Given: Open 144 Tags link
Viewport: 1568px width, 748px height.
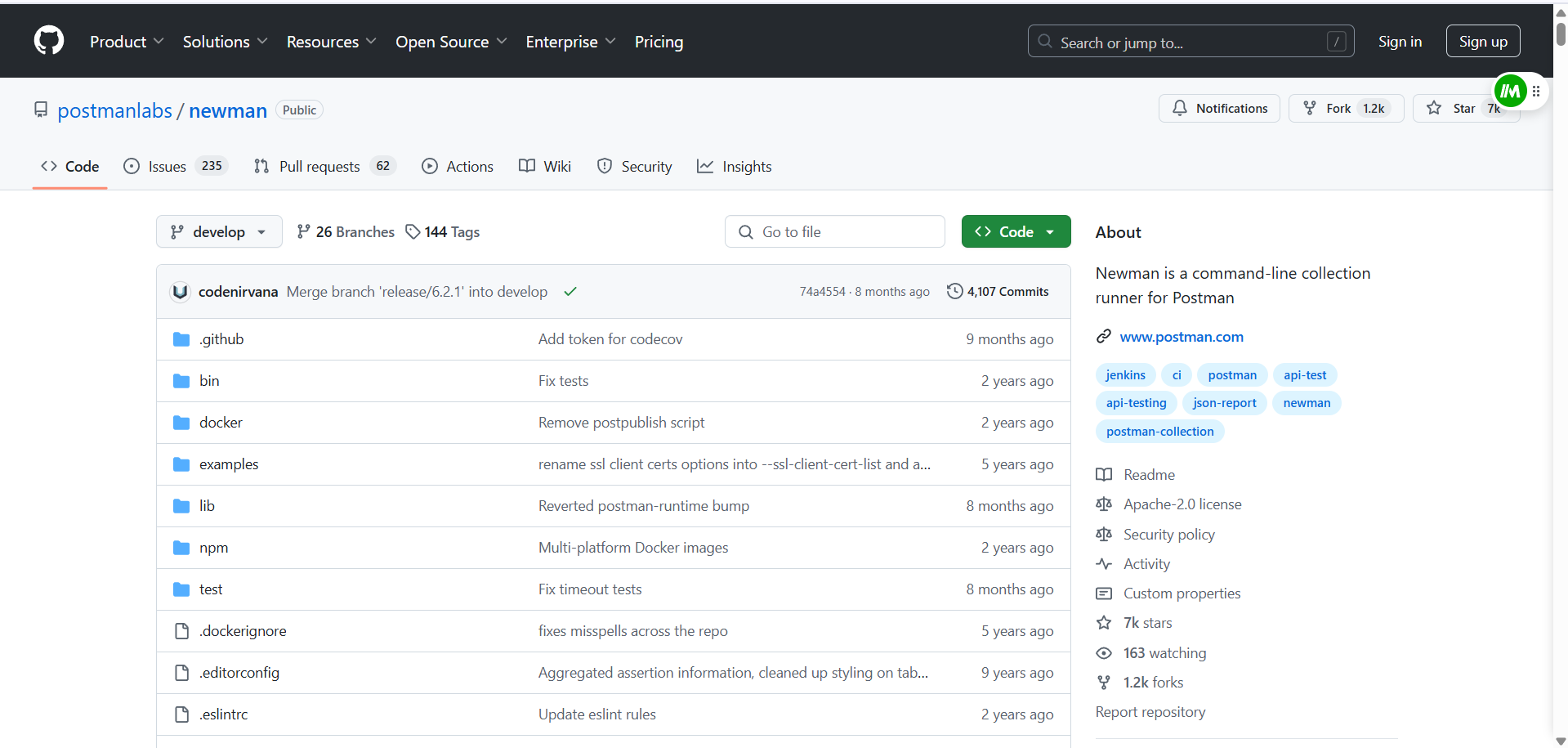Looking at the screenshot, I should (x=443, y=231).
